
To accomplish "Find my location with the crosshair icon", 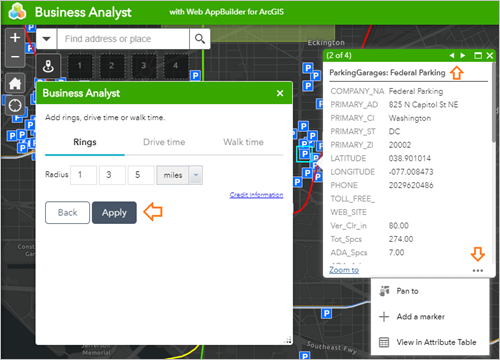I will (x=15, y=106).
